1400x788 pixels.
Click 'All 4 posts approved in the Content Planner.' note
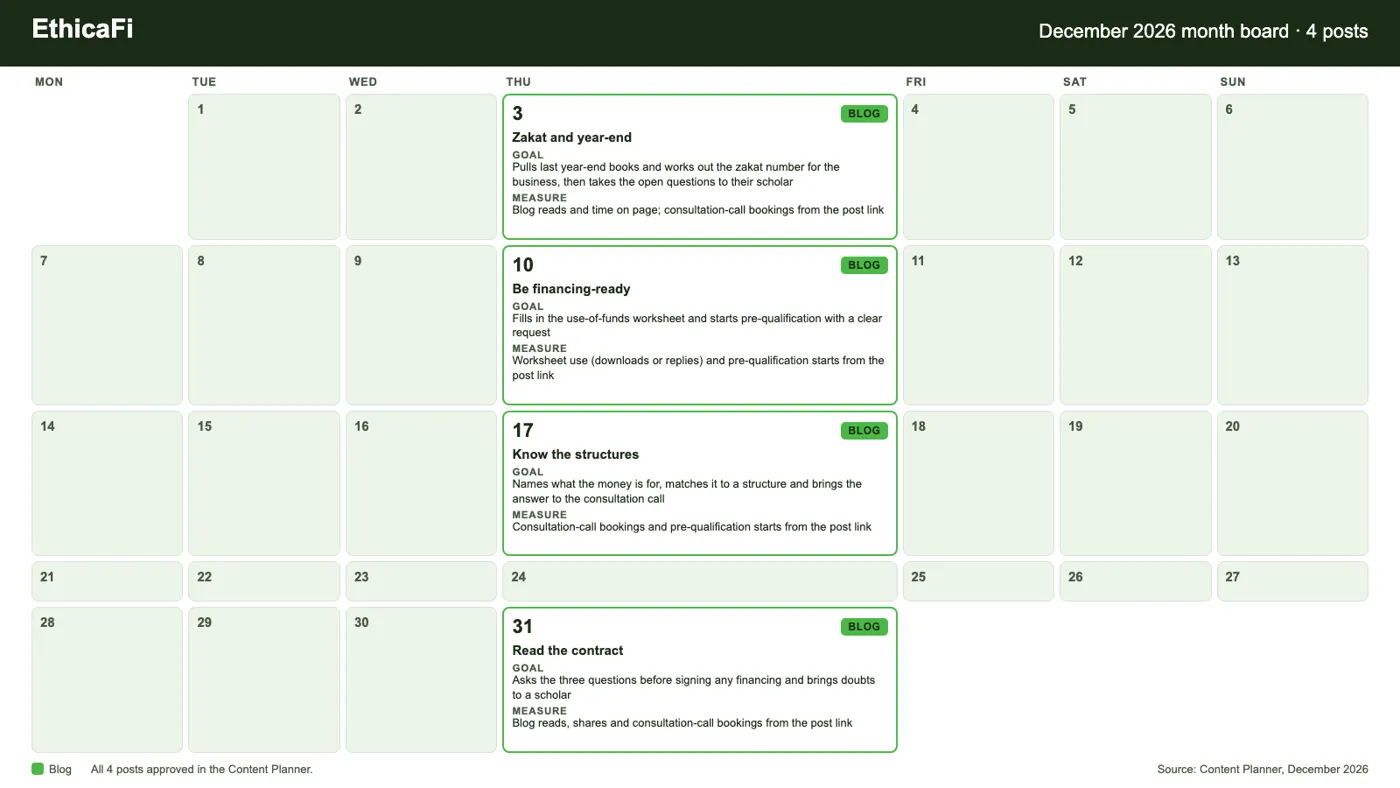202,769
